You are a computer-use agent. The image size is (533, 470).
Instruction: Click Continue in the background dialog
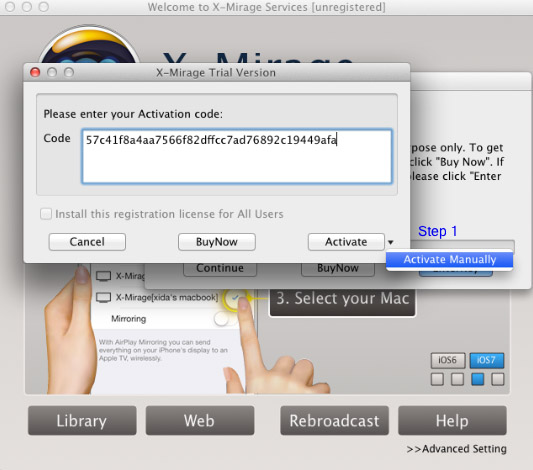point(220,268)
